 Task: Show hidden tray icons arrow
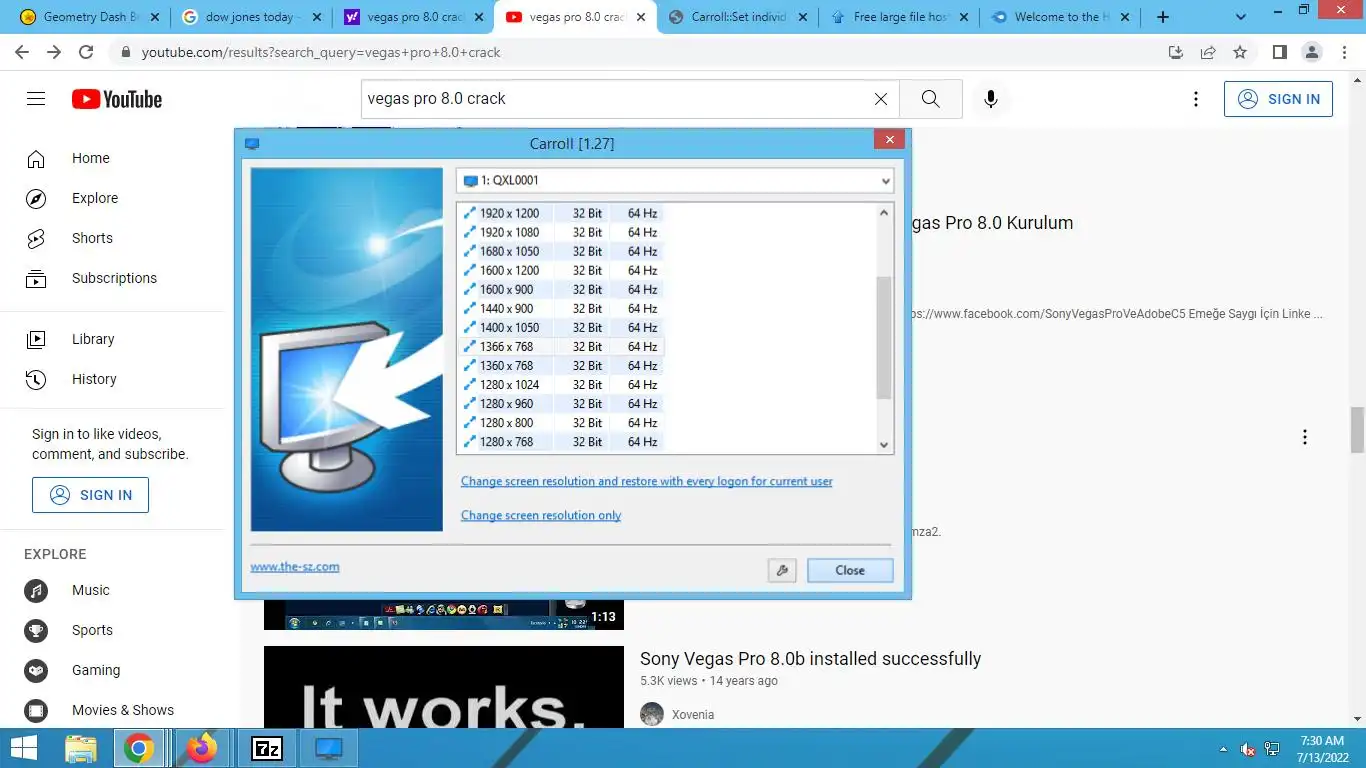pos(1223,749)
